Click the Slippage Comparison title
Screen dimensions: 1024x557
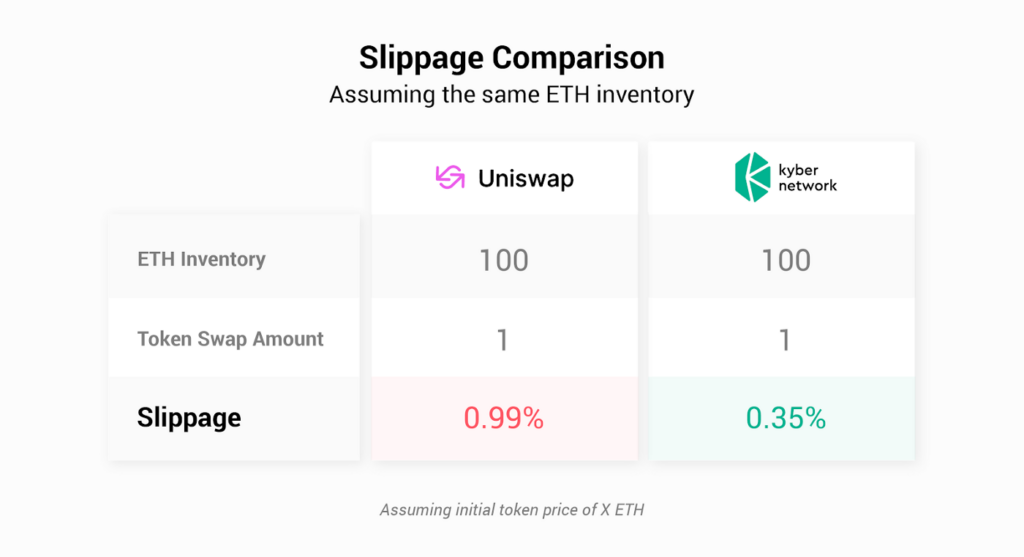tap(512, 57)
